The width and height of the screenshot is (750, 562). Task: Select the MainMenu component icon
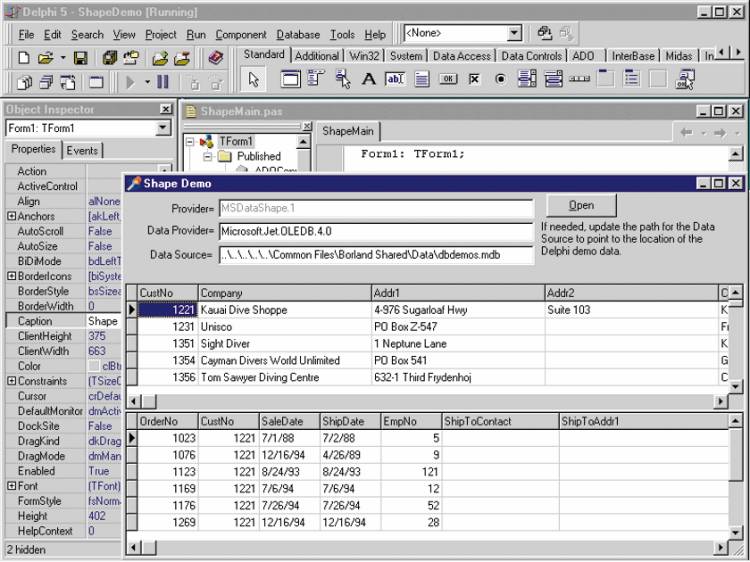[x=316, y=79]
